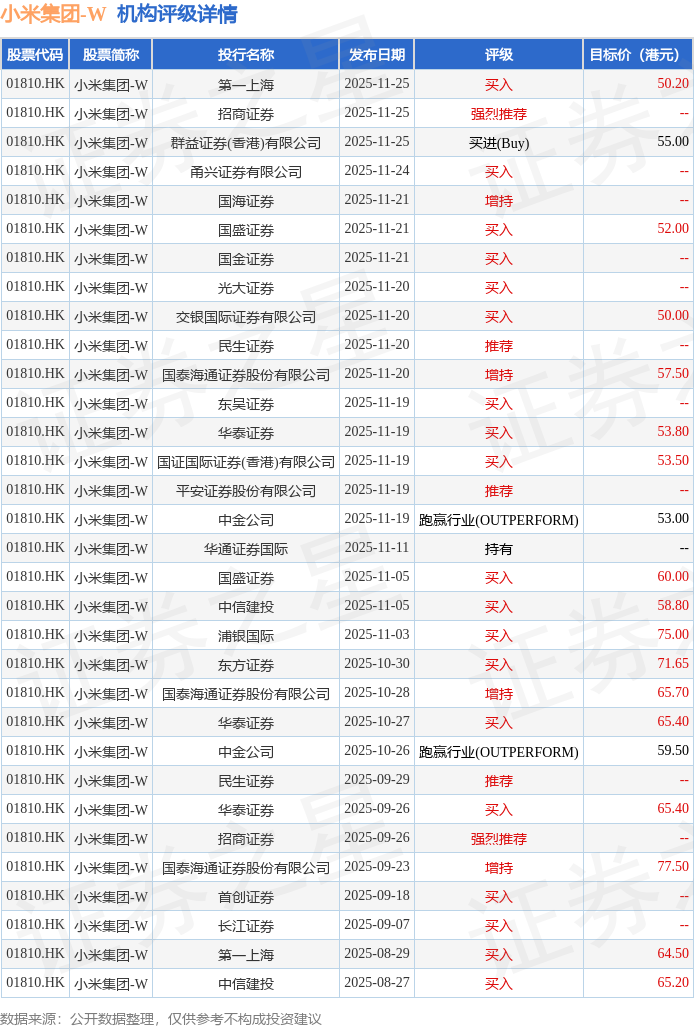Viewport: 694px width, 1028px height.
Task: Click target price 52.00 cell
Action: [638, 229]
